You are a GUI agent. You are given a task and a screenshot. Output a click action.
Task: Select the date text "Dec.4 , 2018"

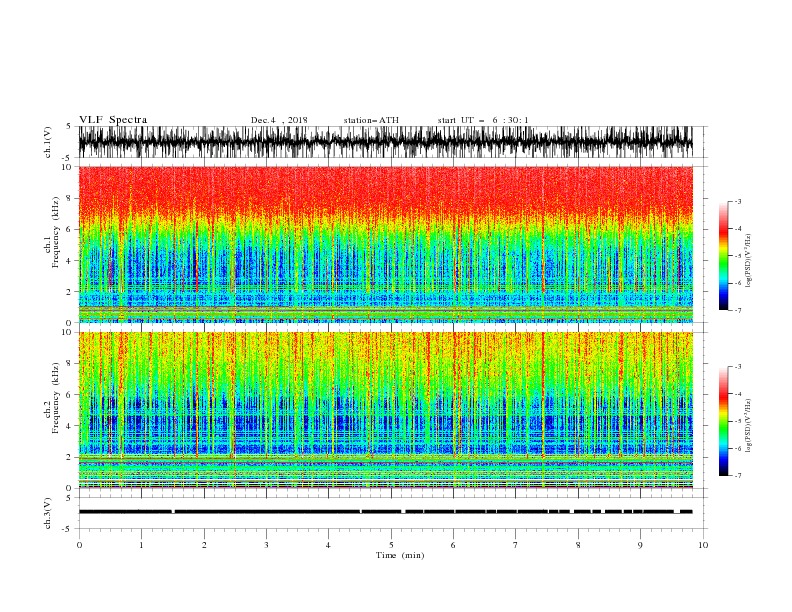pyautogui.click(x=279, y=120)
